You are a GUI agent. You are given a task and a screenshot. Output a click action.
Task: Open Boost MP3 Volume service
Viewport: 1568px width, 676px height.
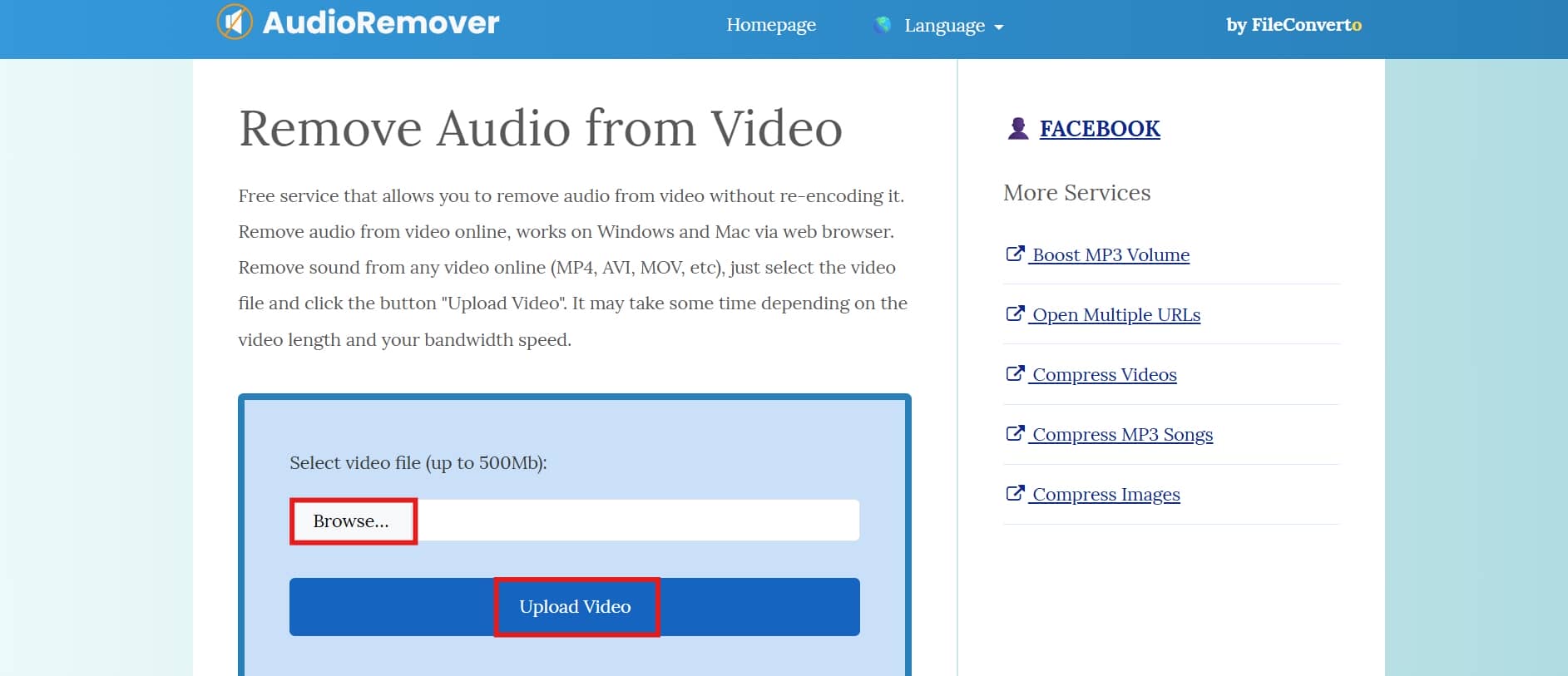[1110, 255]
